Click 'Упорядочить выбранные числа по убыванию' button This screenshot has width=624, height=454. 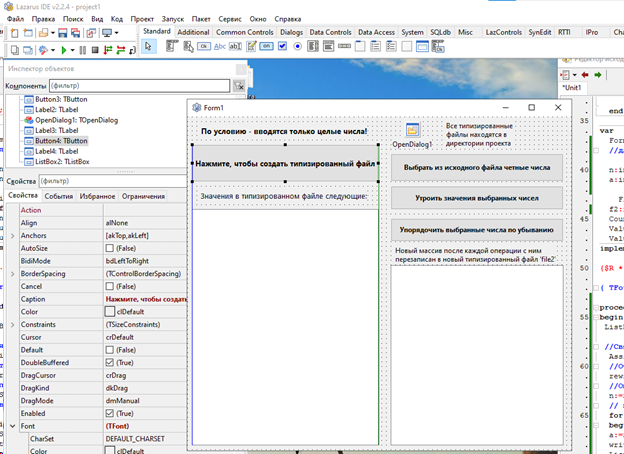476,230
